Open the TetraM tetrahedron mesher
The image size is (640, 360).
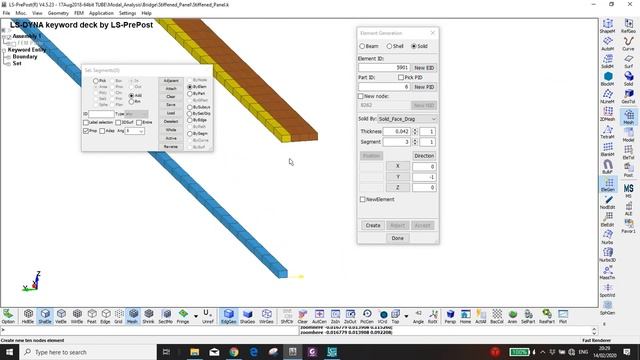pyautogui.click(x=607, y=131)
